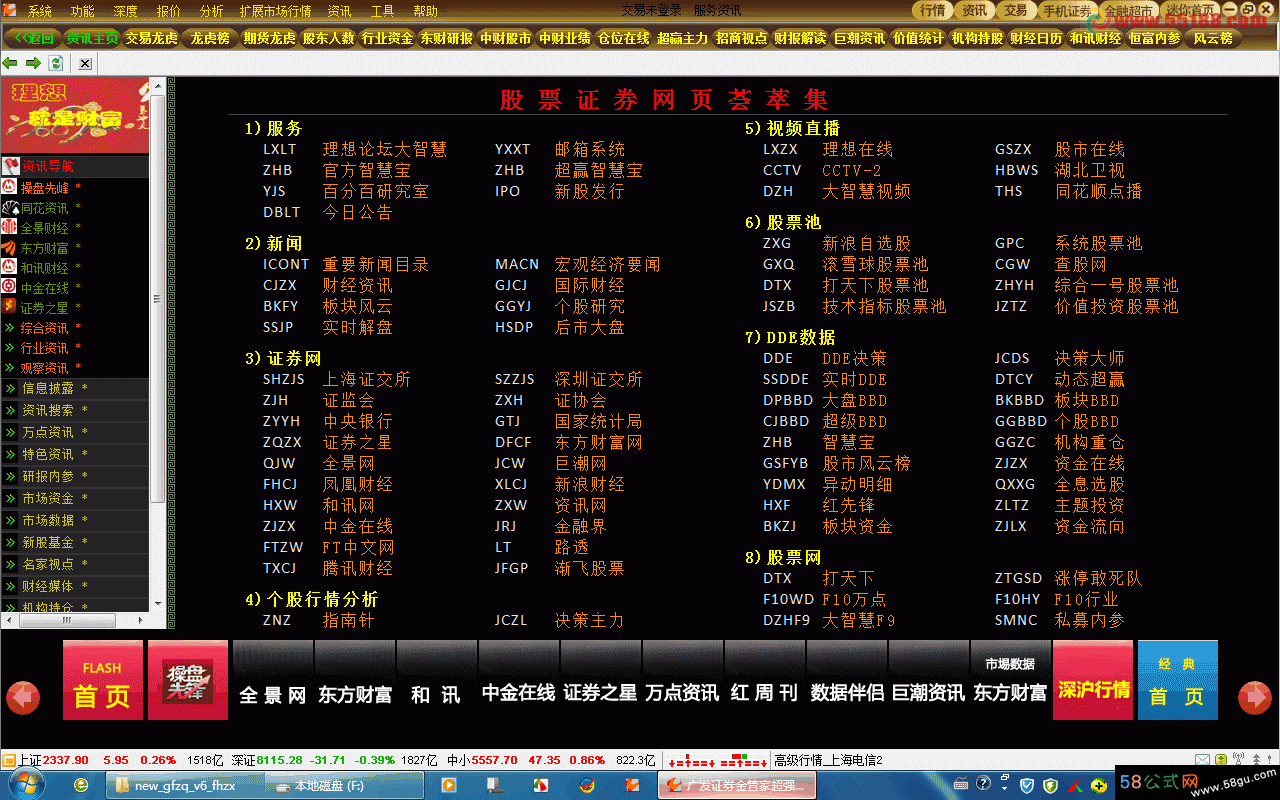Click the blue 经典首页 button

[1178, 680]
